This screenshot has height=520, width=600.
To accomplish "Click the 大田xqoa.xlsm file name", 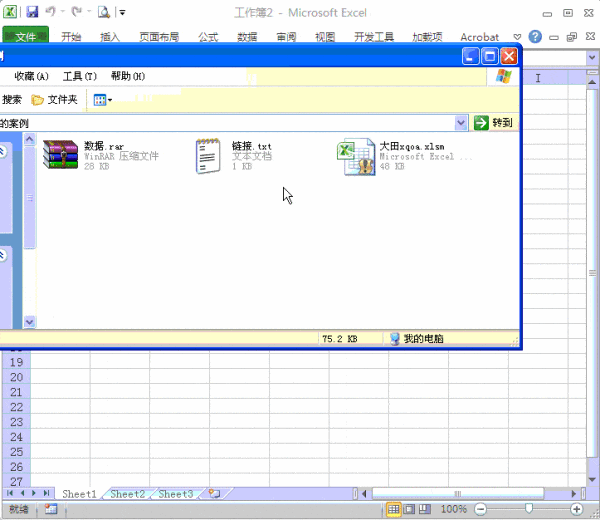I will coord(412,146).
